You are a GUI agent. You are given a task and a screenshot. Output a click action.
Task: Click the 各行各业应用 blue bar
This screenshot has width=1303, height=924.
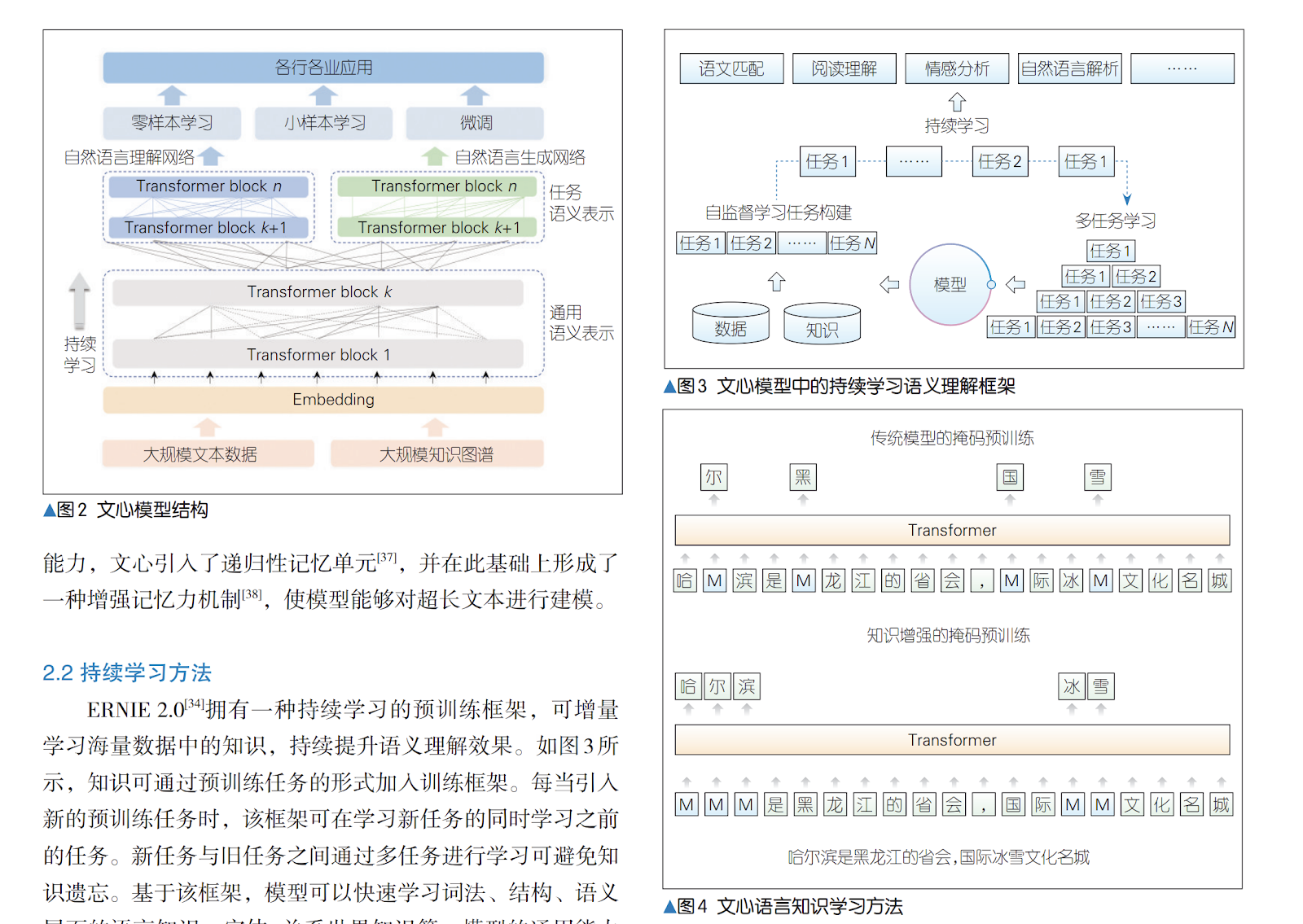[323, 68]
